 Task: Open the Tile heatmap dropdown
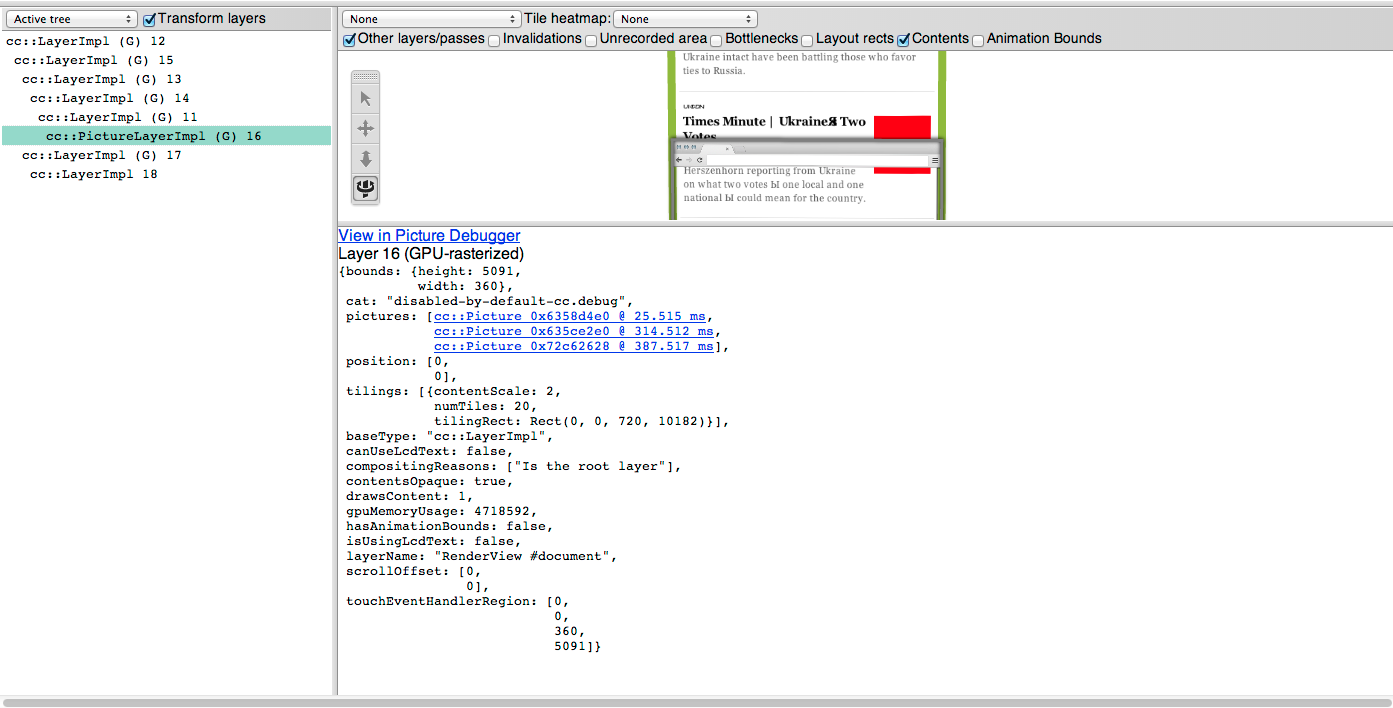coord(685,19)
